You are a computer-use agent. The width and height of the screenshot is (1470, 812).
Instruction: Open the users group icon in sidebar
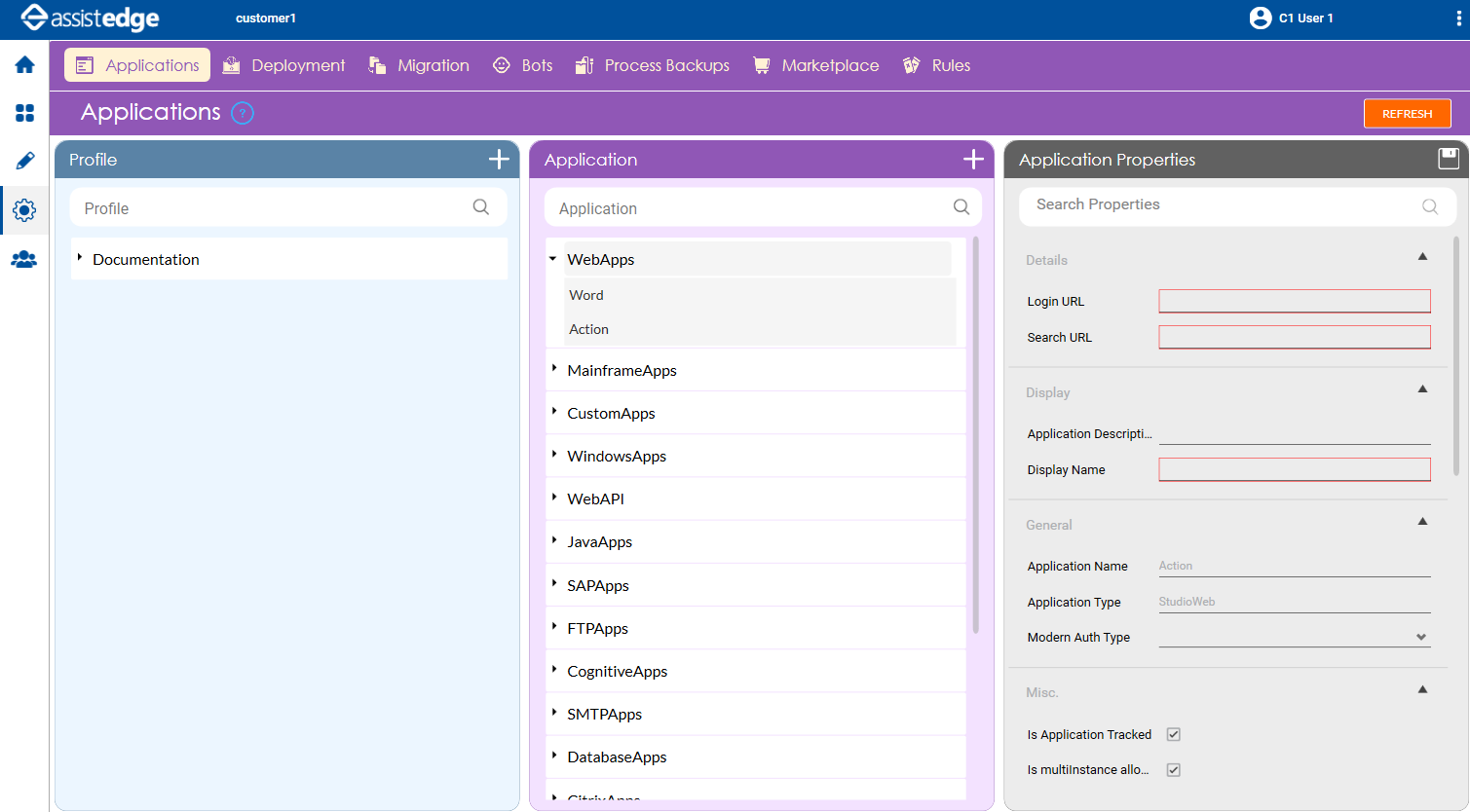pyautogui.click(x=24, y=259)
